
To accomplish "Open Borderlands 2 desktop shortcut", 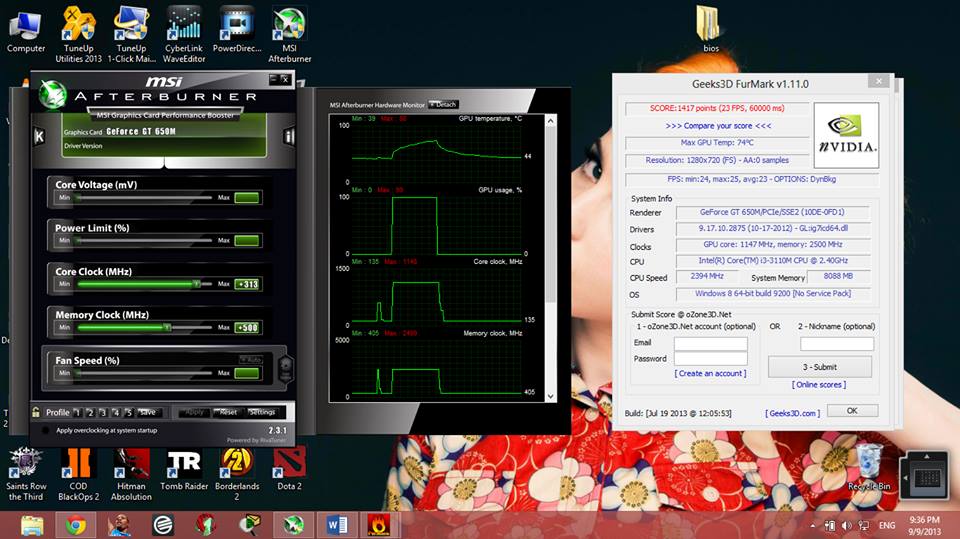I will pos(237,475).
